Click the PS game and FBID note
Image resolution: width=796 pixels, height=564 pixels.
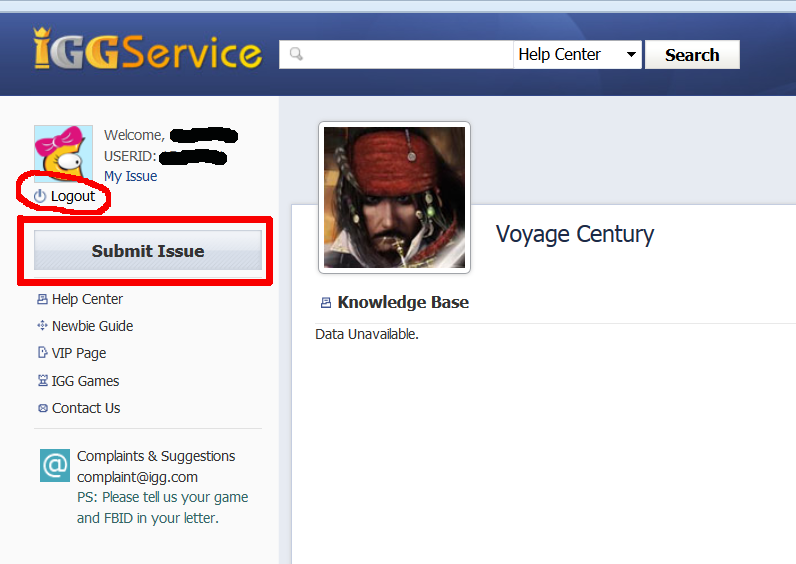162,508
